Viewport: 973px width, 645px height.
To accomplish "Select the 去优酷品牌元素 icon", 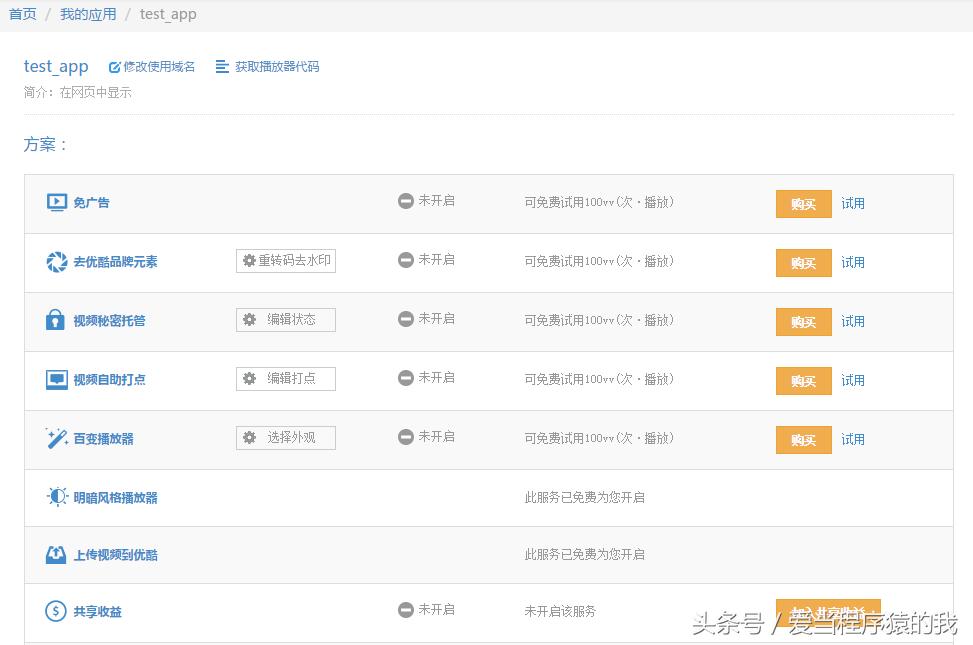I will click(58, 261).
